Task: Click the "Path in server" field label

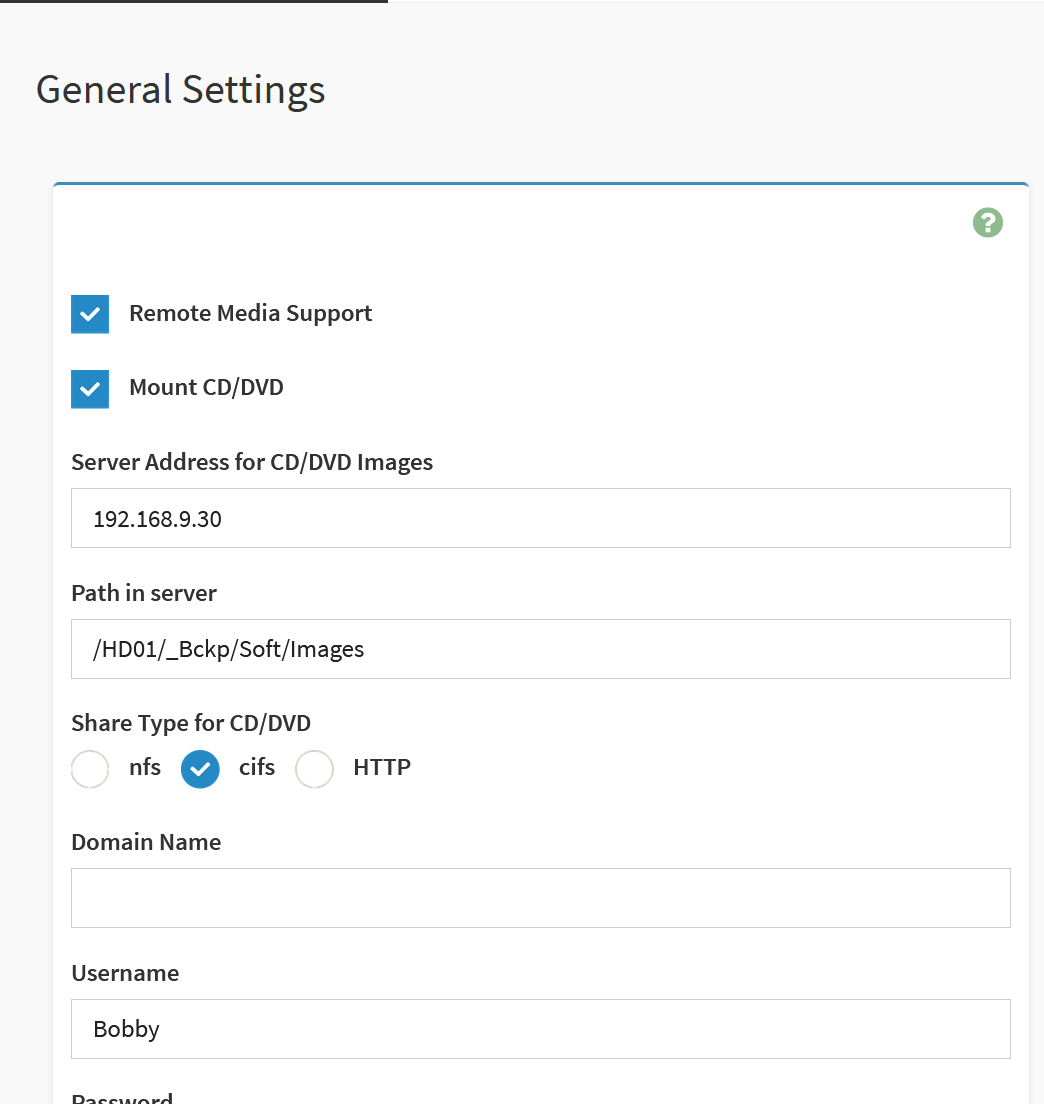Action: coord(144,593)
